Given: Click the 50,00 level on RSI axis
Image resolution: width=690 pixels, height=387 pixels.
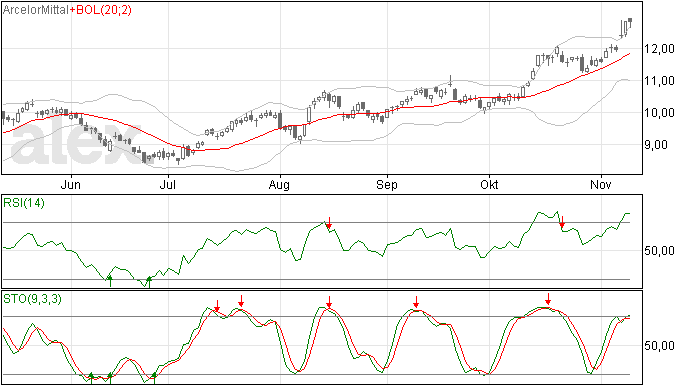Looking at the screenshot, I should click(659, 251).
